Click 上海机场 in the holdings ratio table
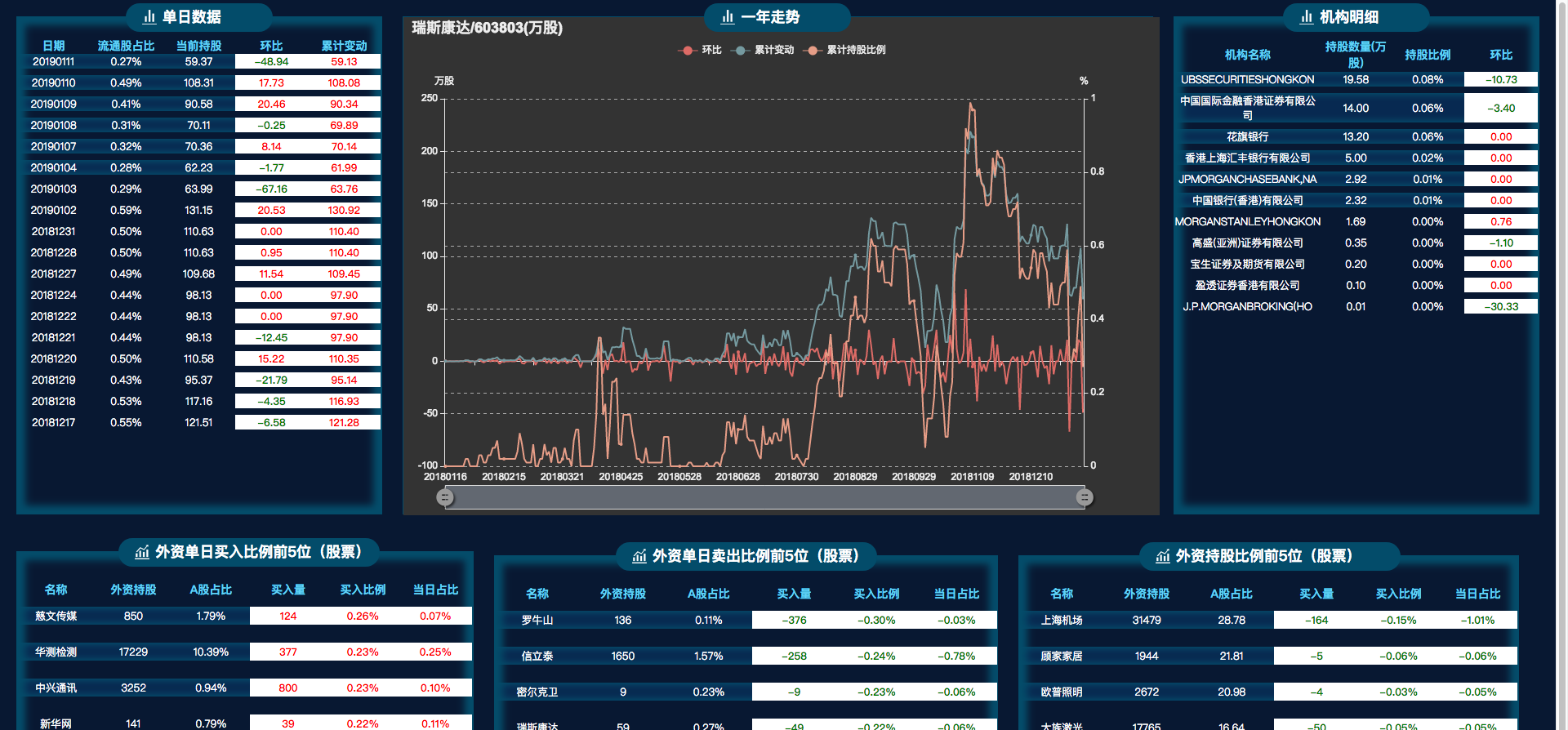 point(1062,620)
